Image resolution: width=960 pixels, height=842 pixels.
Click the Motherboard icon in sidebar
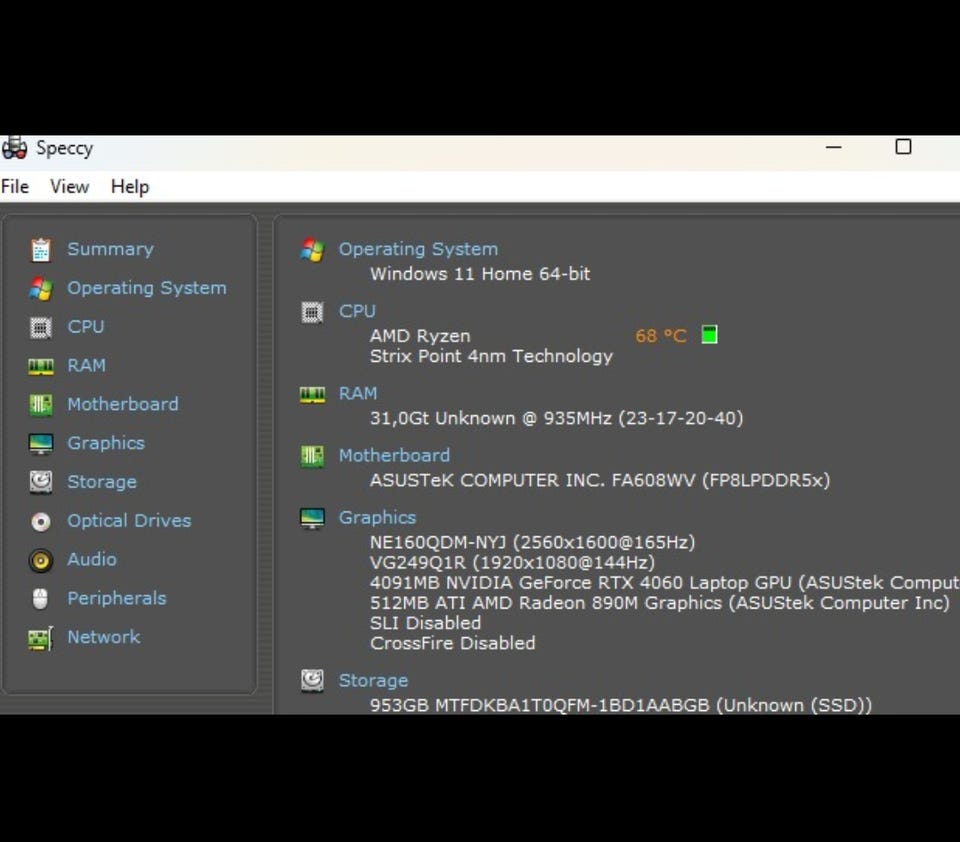(x=41, y=405)
